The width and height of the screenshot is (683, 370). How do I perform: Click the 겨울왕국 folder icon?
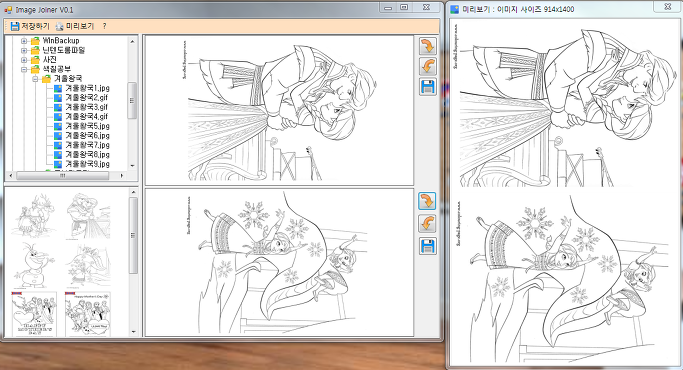click(x=46, y=79)
